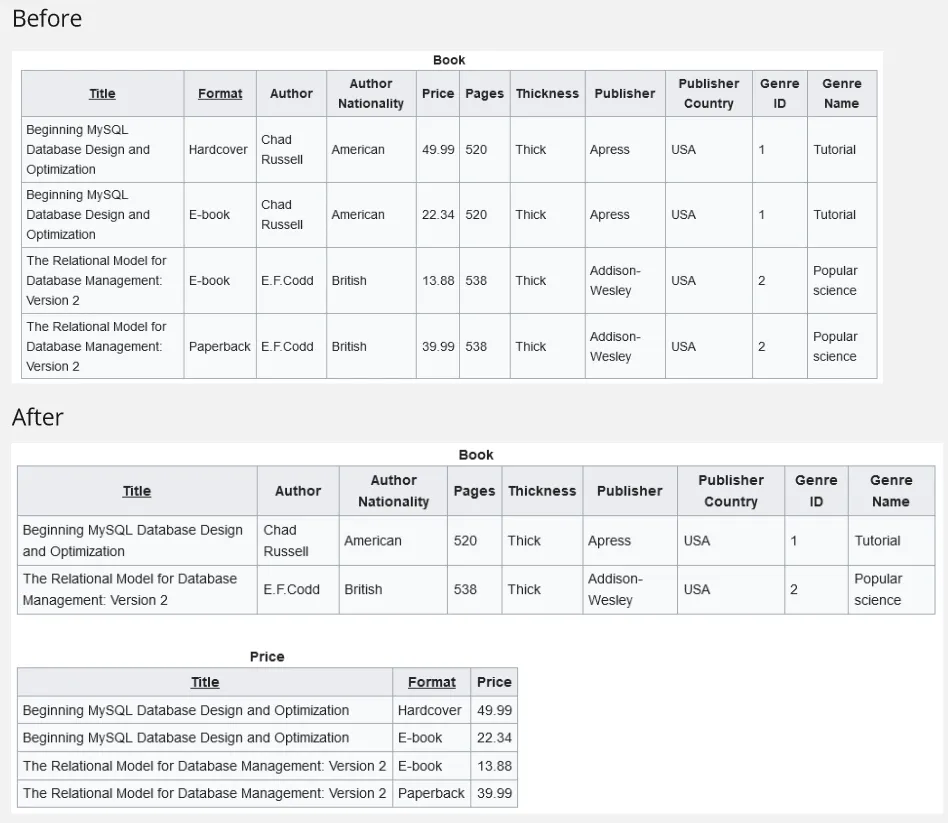
Task: Select the 49.99 value in the Price table
Action: [x=494, y=710]
